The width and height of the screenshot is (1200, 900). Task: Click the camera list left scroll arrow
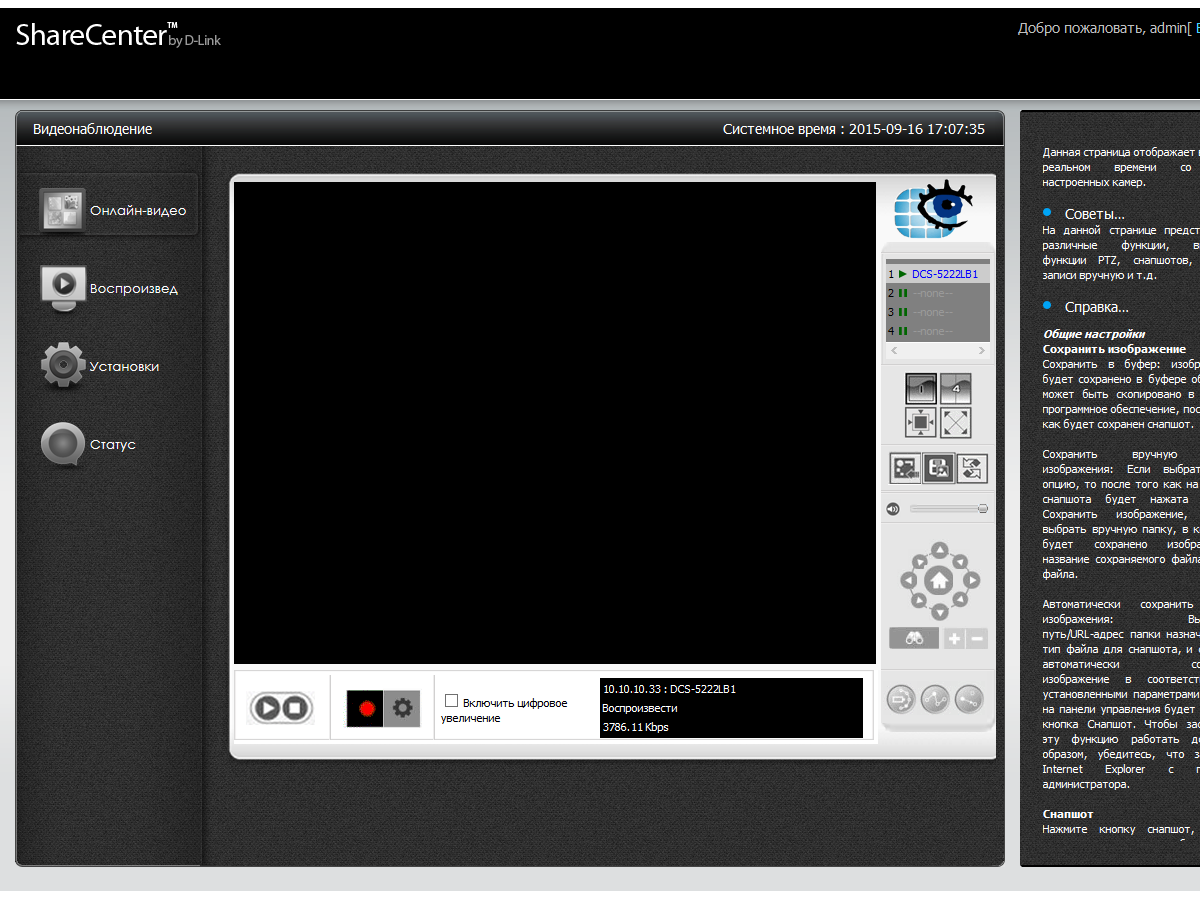coord(894,351)
